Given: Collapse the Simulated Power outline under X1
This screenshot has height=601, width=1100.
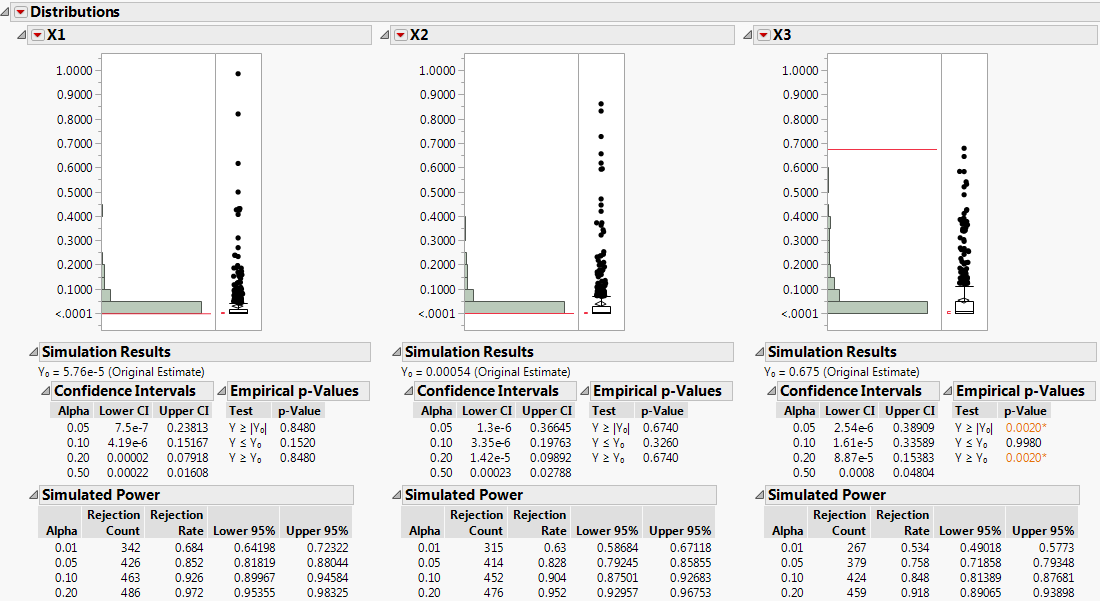Looking at the screenshot, I should (x=35, y=494).
